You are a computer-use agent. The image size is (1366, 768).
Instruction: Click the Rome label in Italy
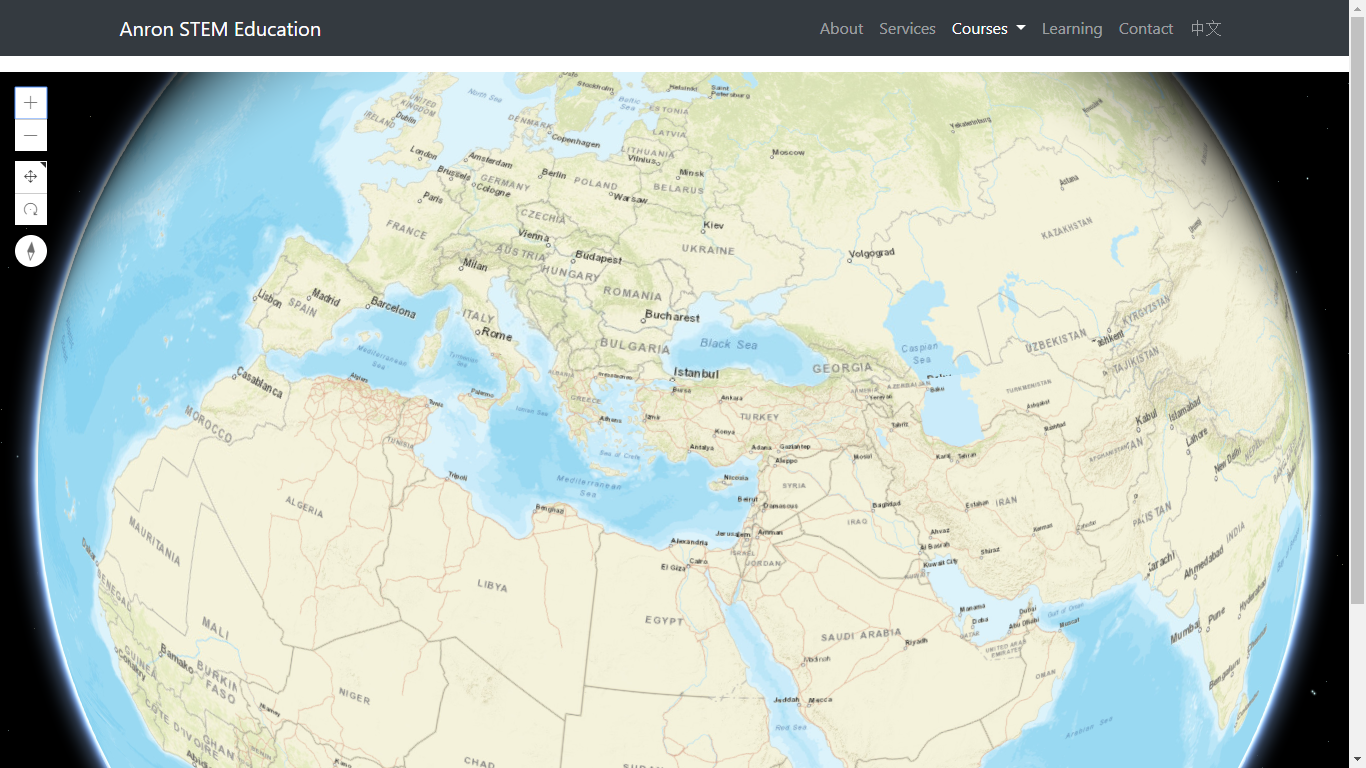tap(496, 334)
